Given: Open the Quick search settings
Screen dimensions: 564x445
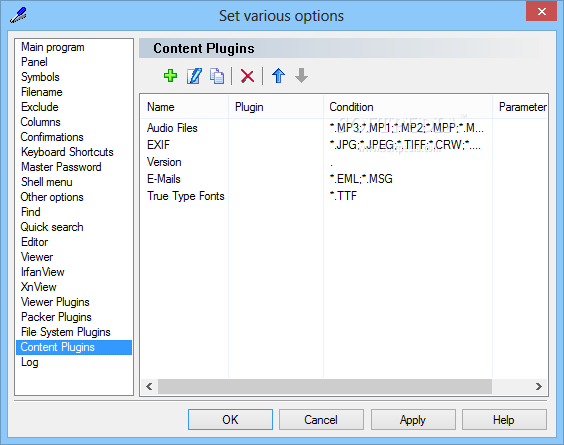Looking at the screenshot, I should tap(52, 227).
